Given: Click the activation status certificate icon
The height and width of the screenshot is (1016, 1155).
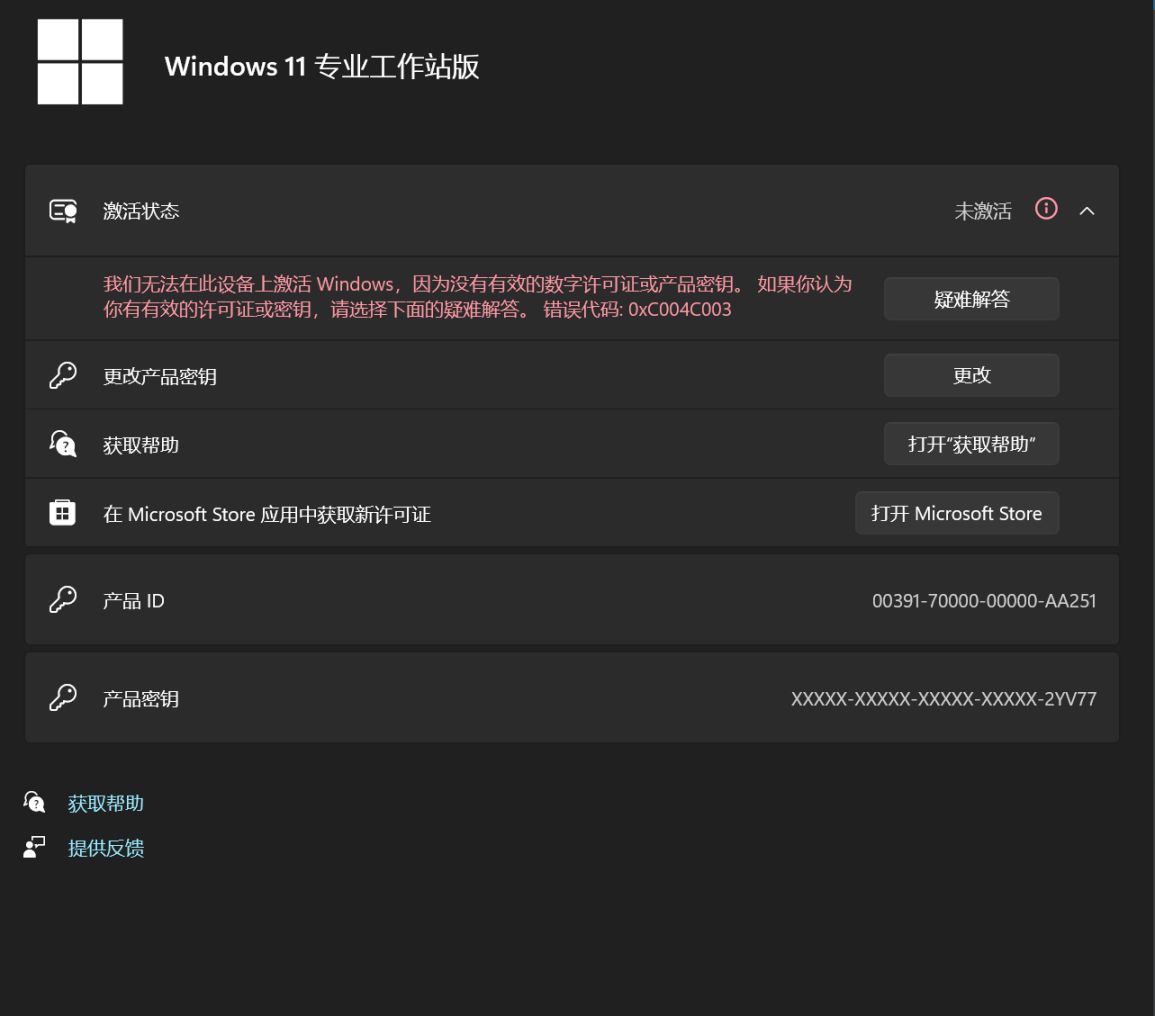Looking at the screenshot, I should (x=63, y=211).
